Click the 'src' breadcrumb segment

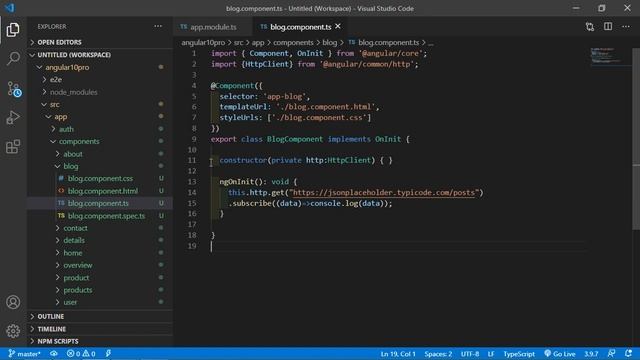point(238,42)
